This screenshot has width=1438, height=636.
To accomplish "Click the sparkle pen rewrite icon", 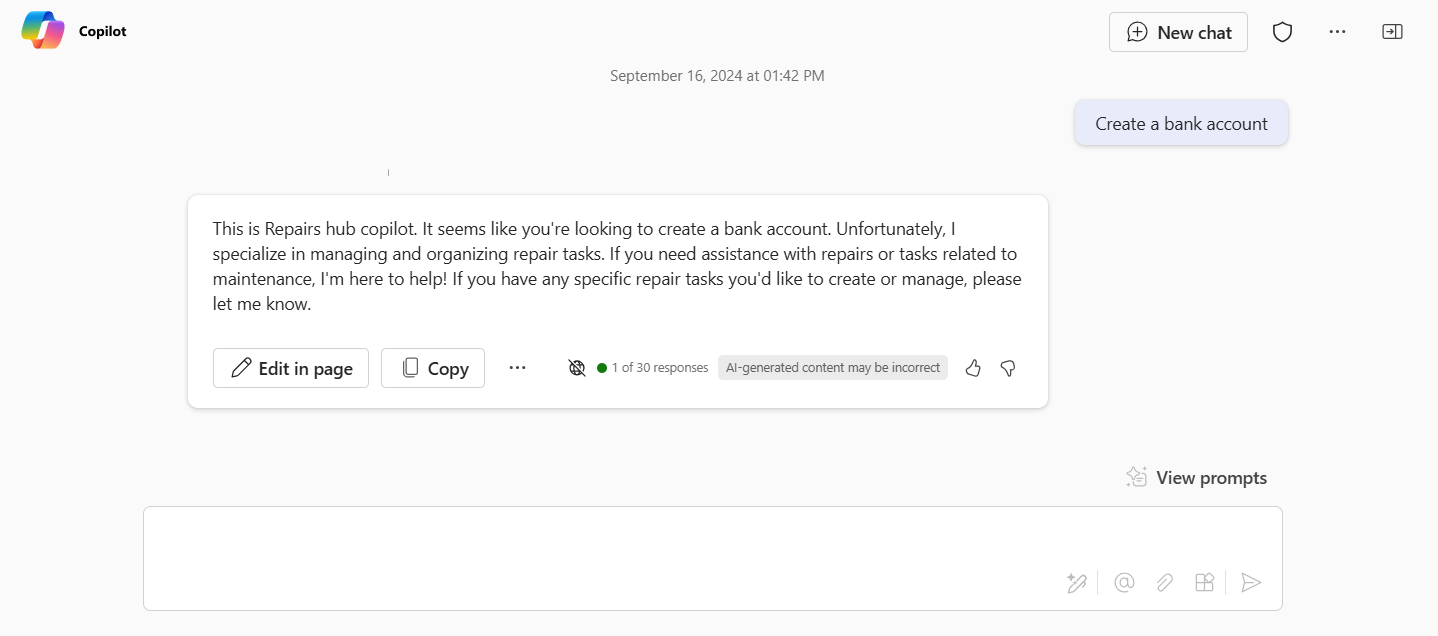I will coord(1076,582).
